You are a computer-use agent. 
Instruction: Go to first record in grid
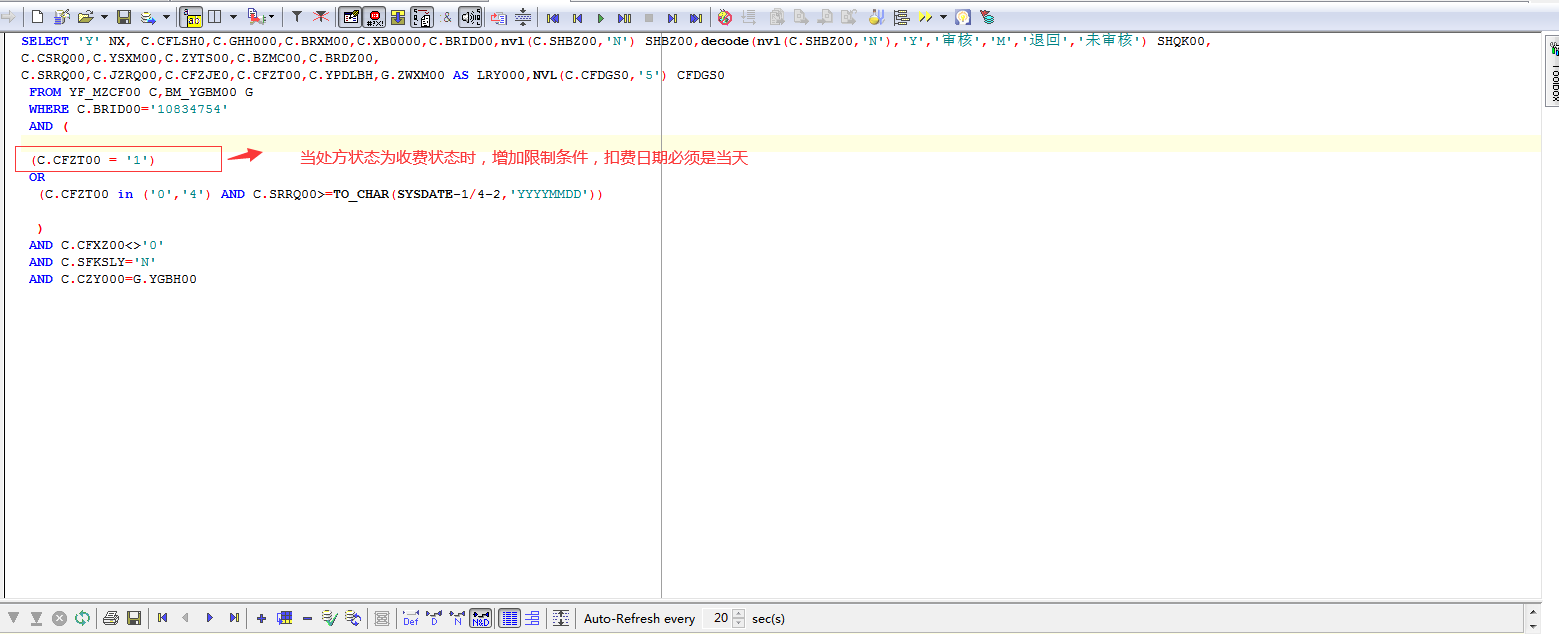click(x=162, y=618)
